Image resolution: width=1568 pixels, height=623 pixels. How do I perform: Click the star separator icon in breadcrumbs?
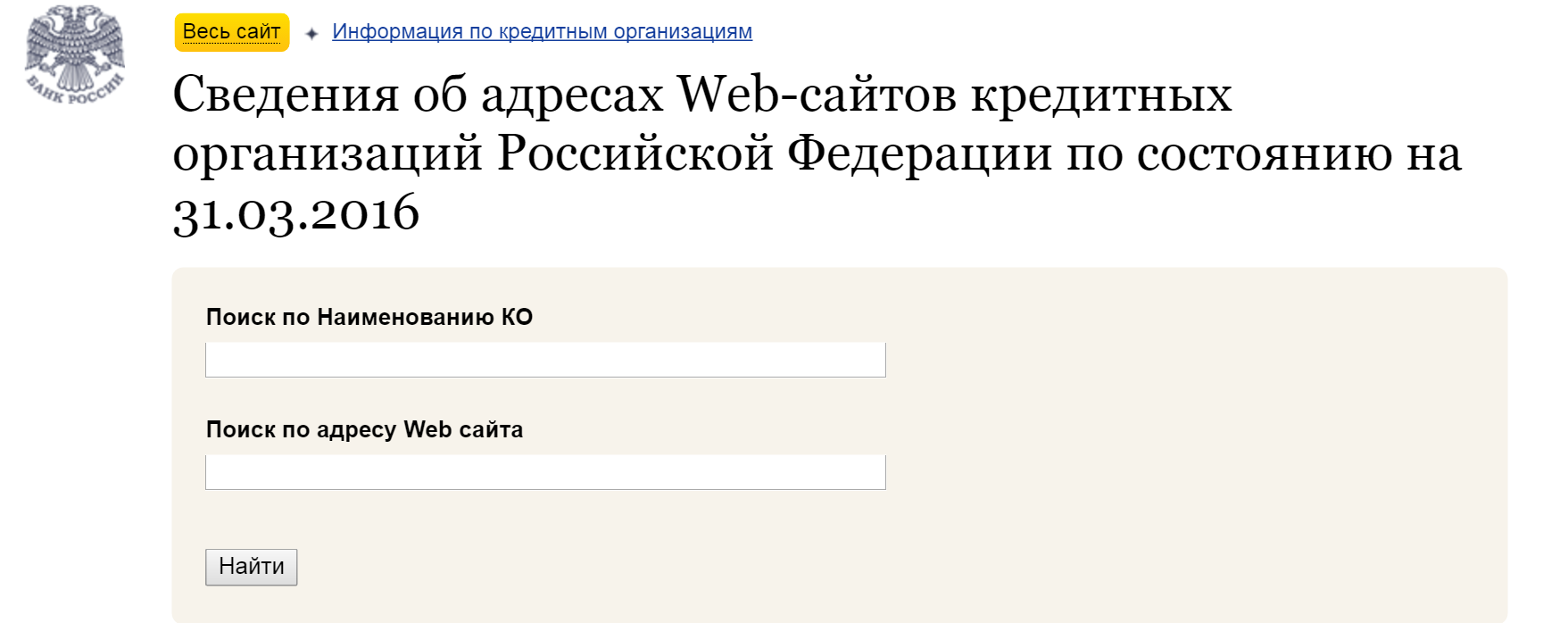(x=311, y=33)
